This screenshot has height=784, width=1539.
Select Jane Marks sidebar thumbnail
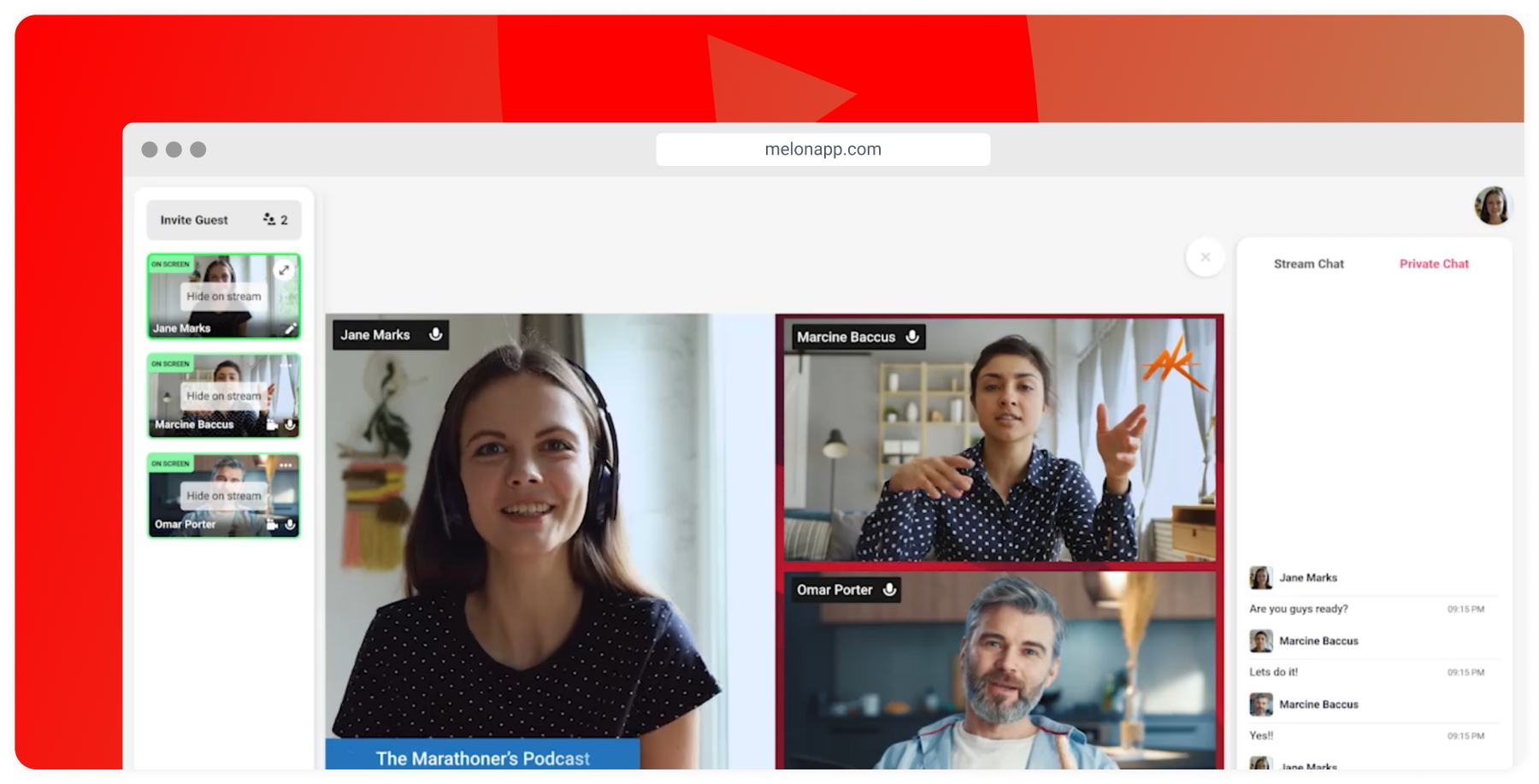224,296
